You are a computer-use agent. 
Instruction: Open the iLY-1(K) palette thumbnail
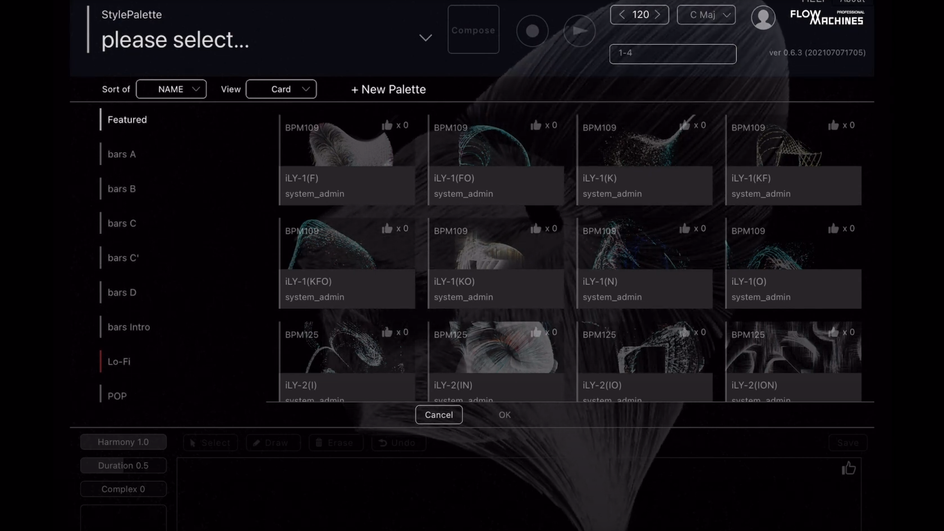pyautogui.click(x=645, y=141)
